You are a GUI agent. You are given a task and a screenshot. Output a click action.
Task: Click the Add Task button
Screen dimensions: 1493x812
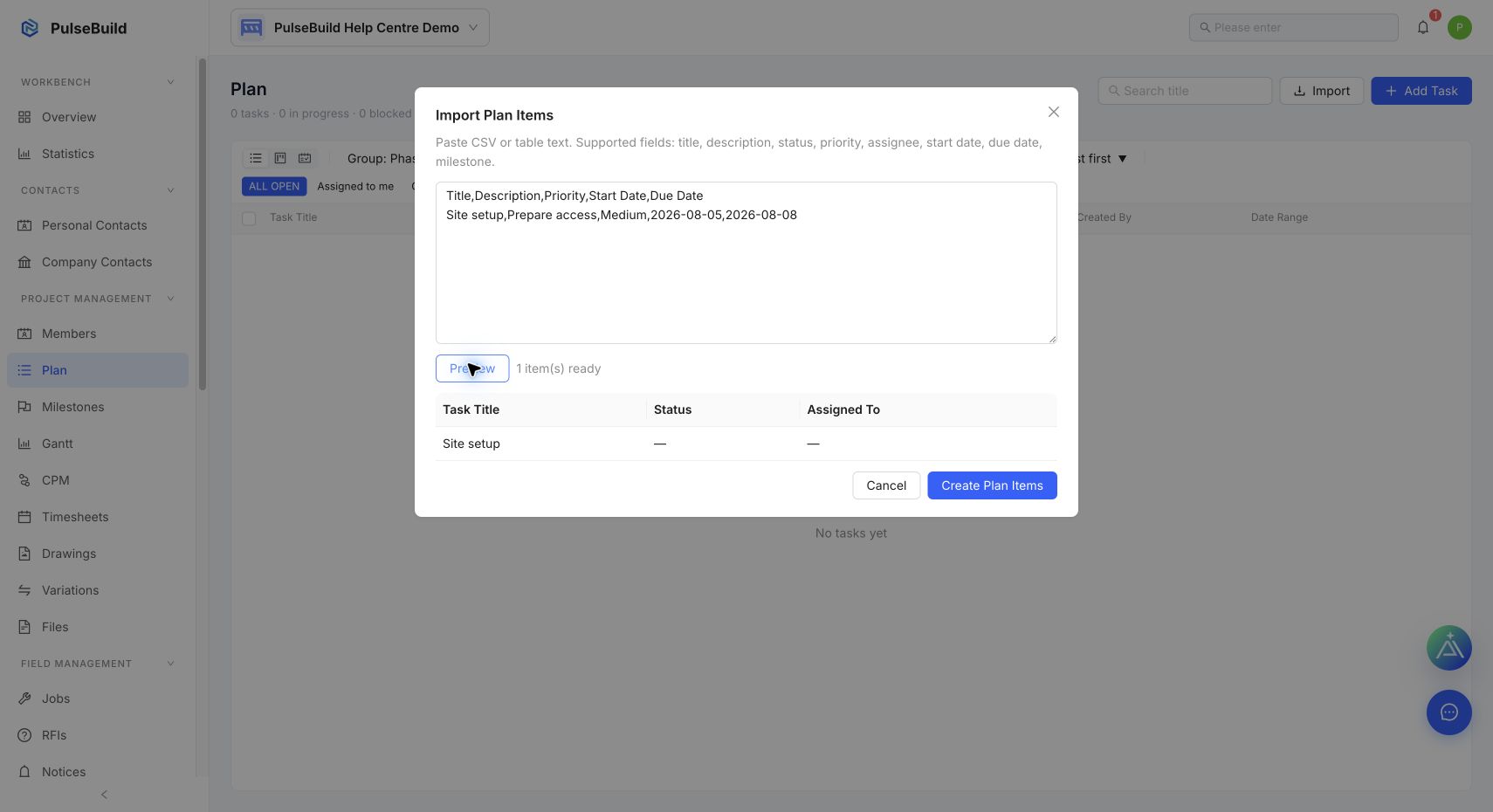click(1421, 91)
